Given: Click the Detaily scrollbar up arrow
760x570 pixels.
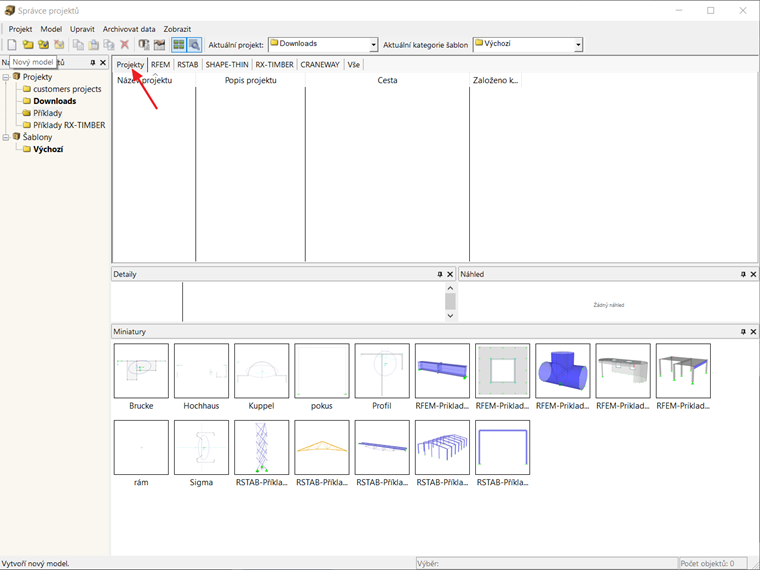Looking at the screenshot, I should [450, 288].
